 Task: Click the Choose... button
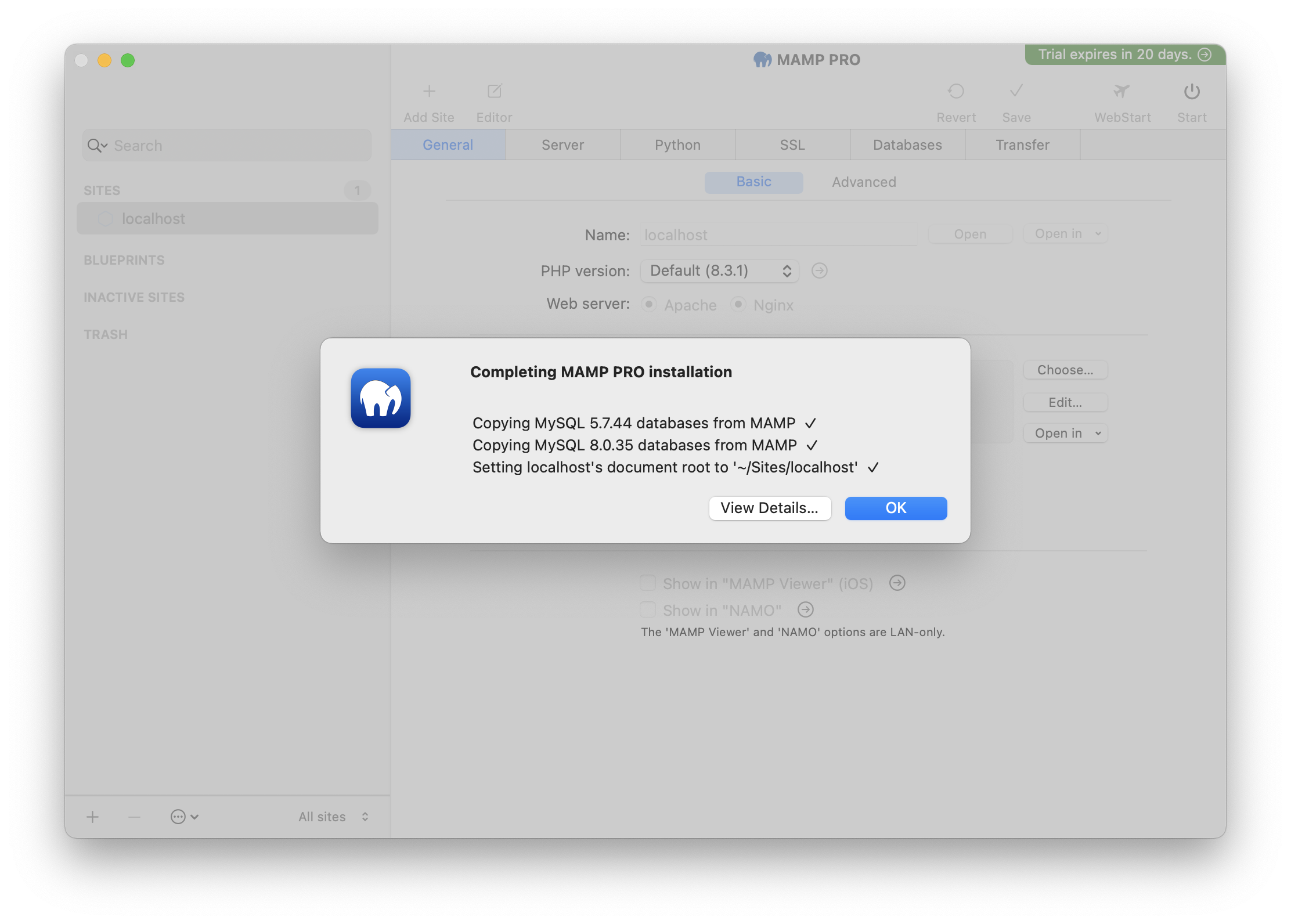(1066, 370)
